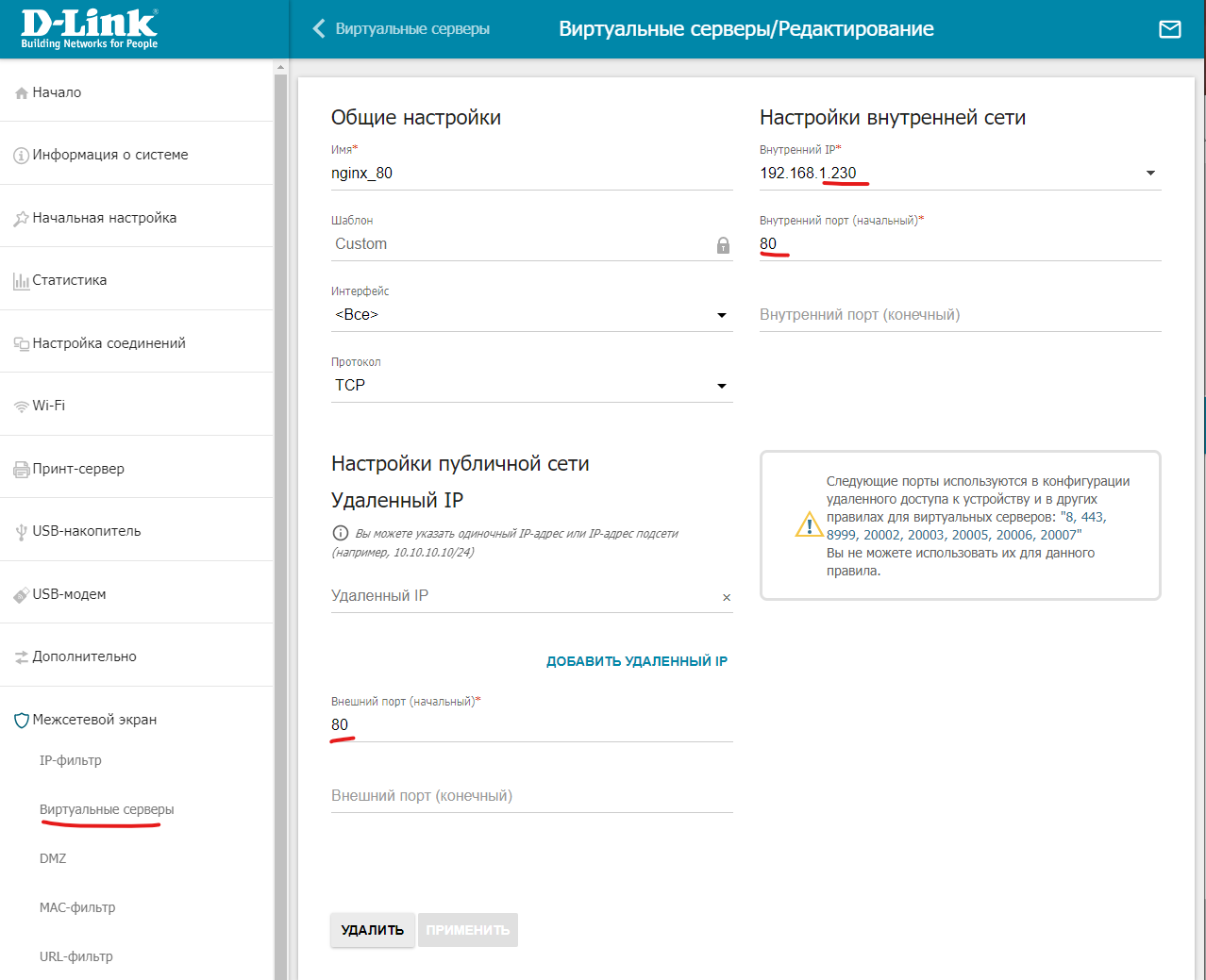This screenshot has height=980, width=1206.
Task: Expand the Интерфейс dropdown
Action: coord(721,315)
